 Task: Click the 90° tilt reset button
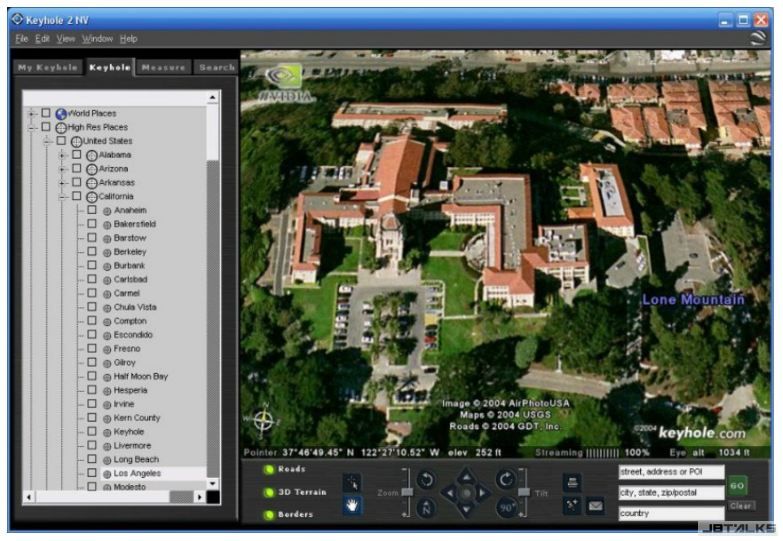coord(505,508)
